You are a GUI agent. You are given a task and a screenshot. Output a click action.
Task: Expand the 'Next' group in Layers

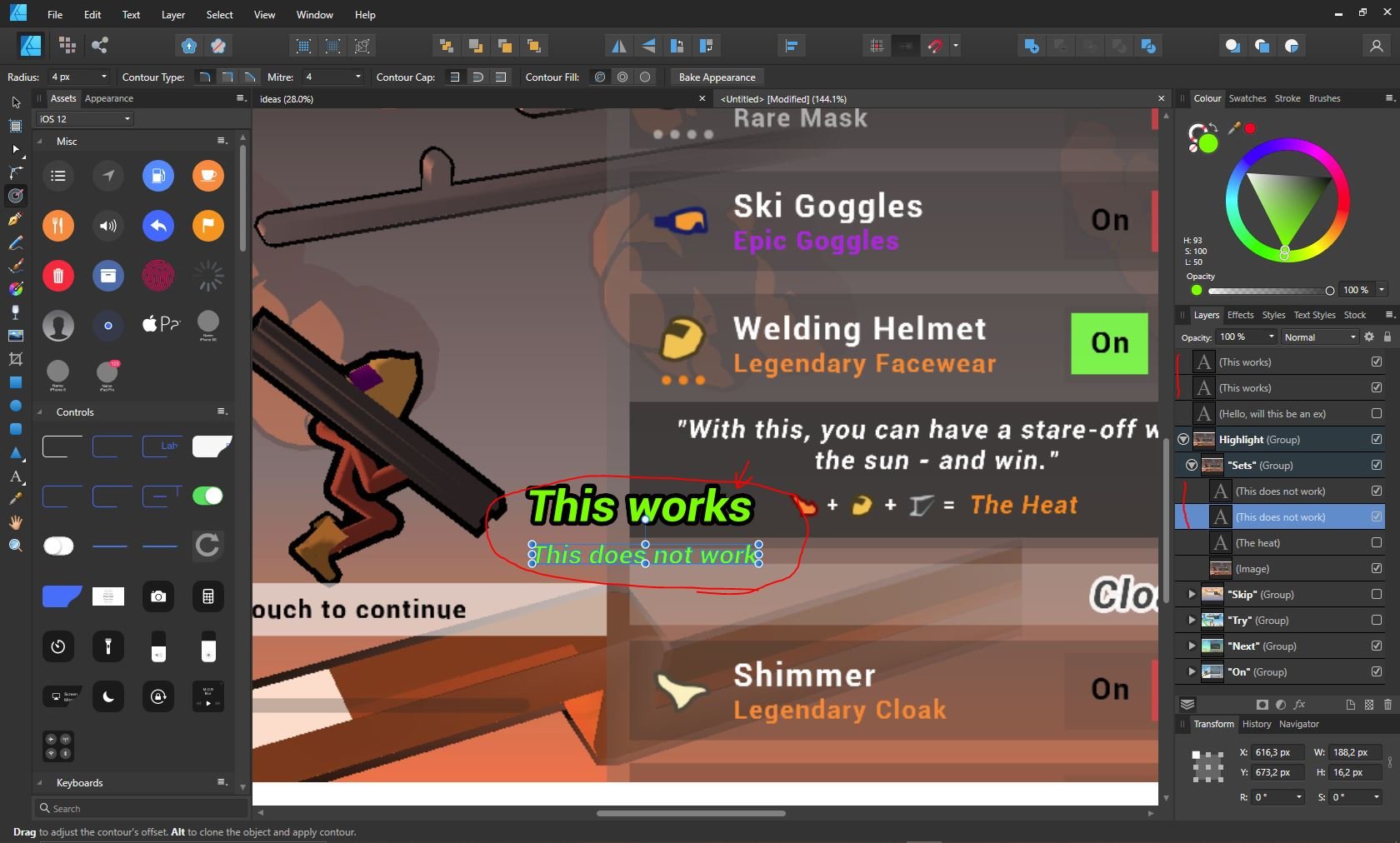(x=1190, y=646)
